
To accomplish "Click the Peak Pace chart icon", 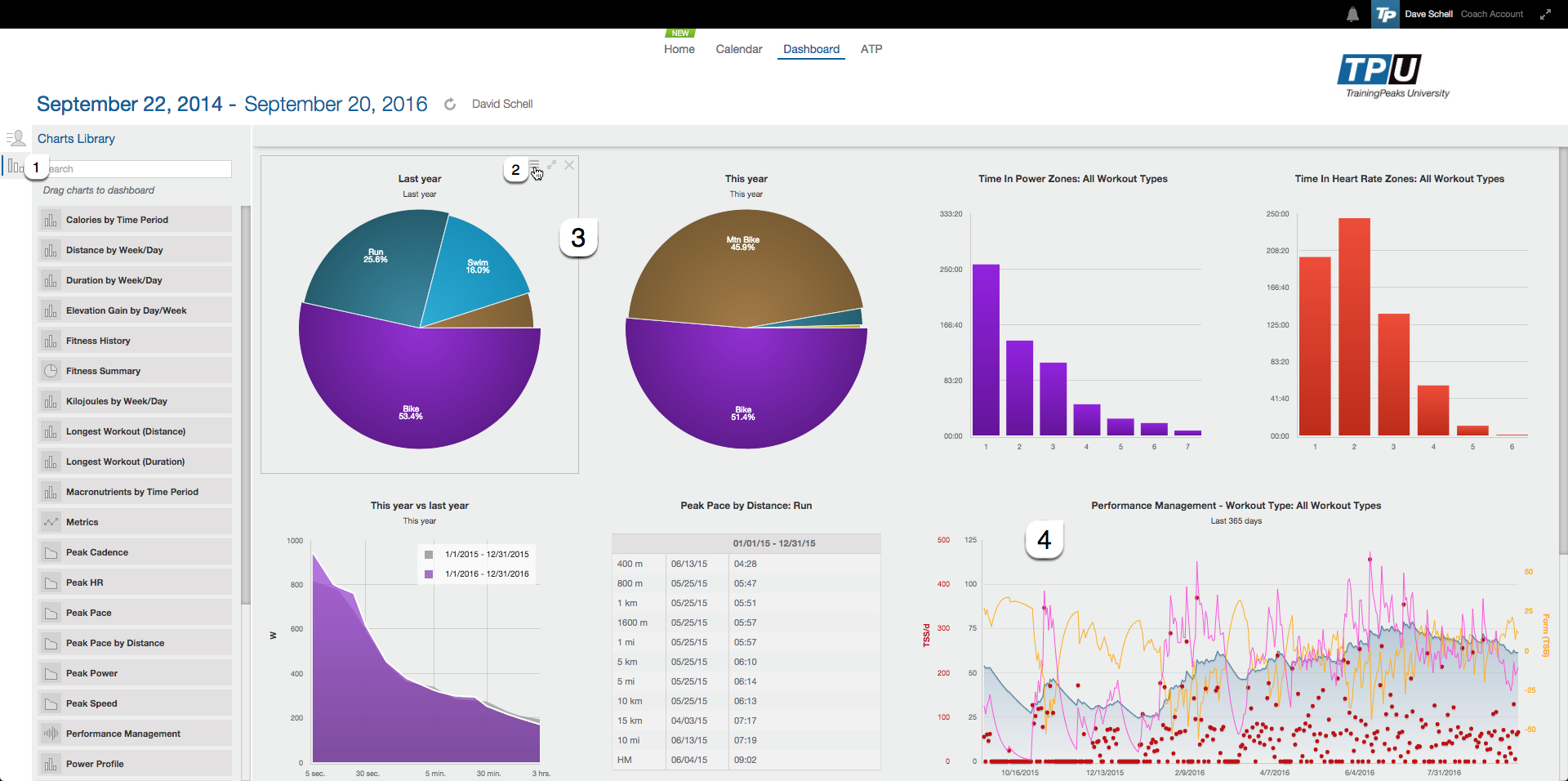I will point(51,613).
